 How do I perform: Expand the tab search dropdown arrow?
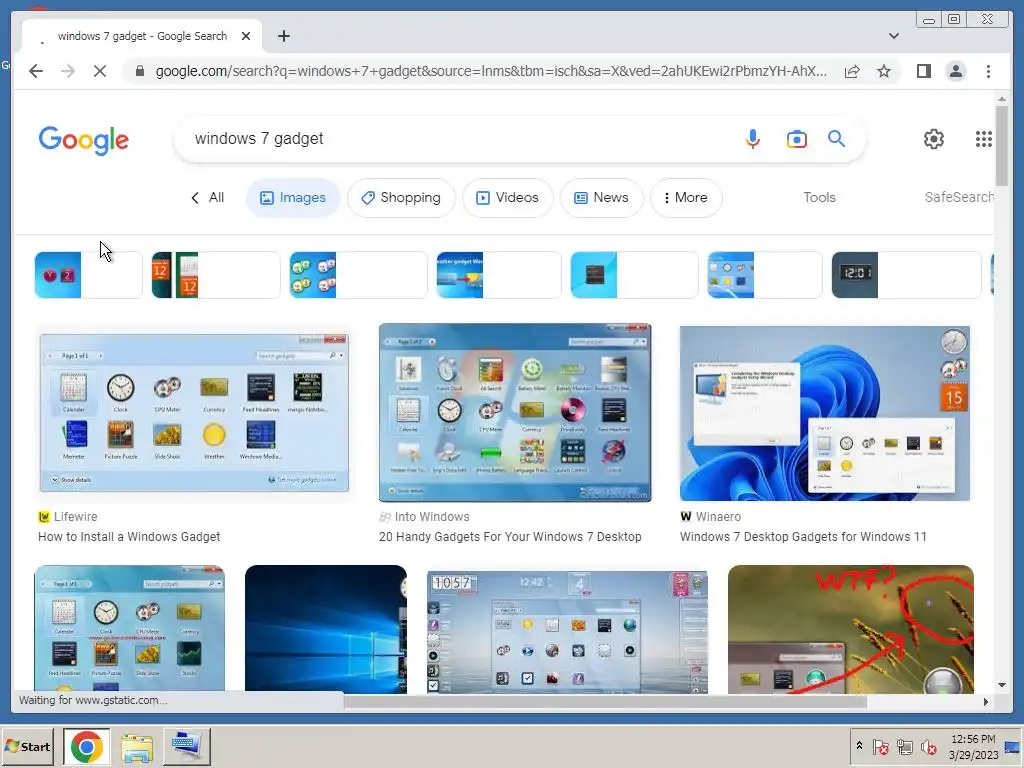click(893, 36)
